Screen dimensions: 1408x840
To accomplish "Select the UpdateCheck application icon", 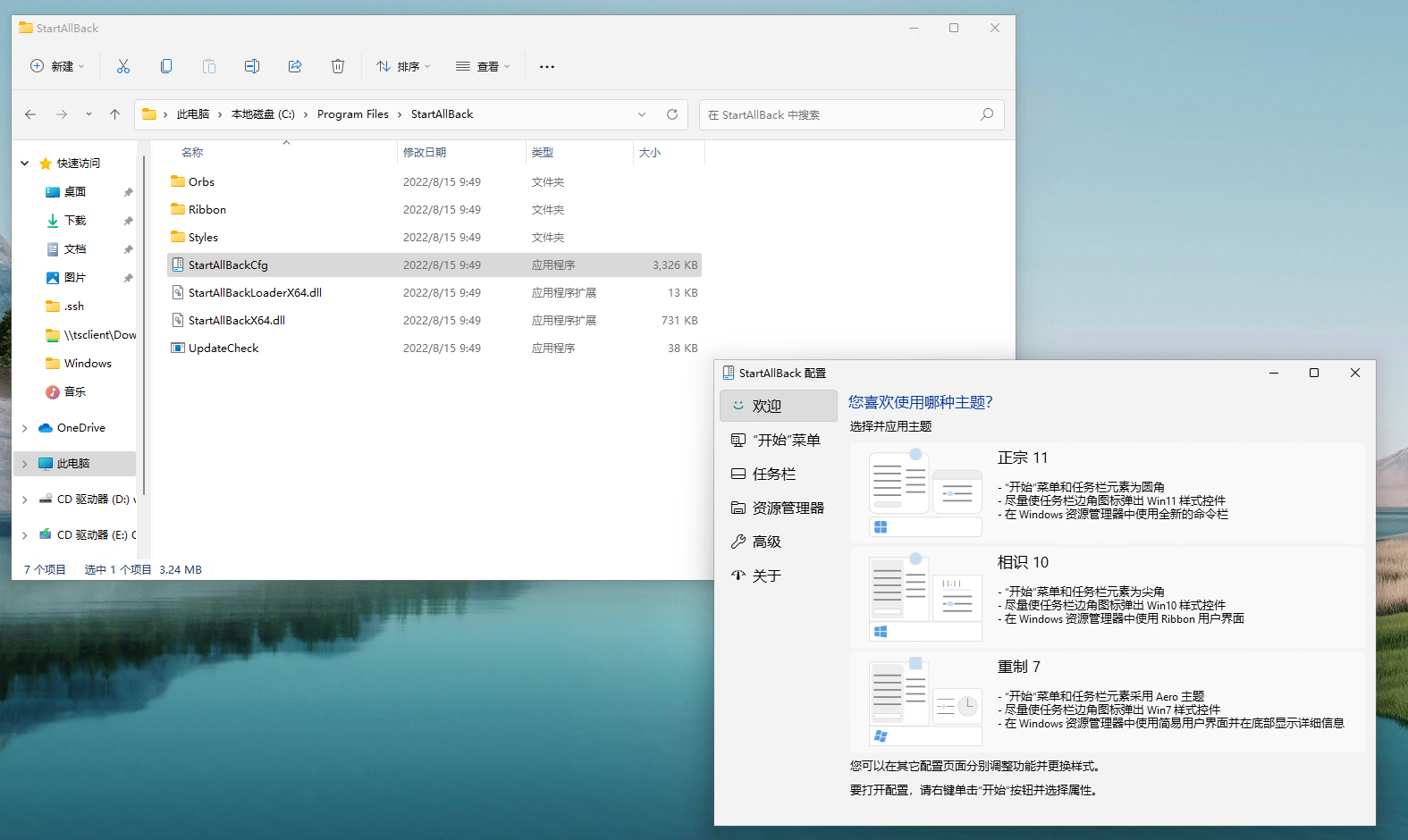I will pyautogui.click(x=178, y=348).
